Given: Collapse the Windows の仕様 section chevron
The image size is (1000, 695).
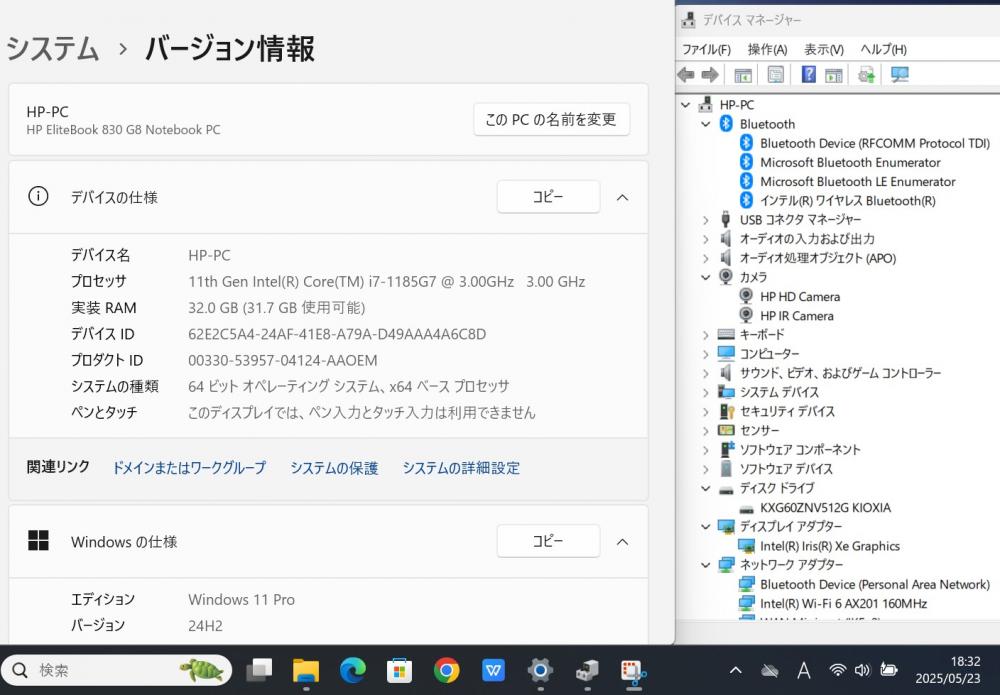Looking at the screenshot, I should (x=622, y=542).
